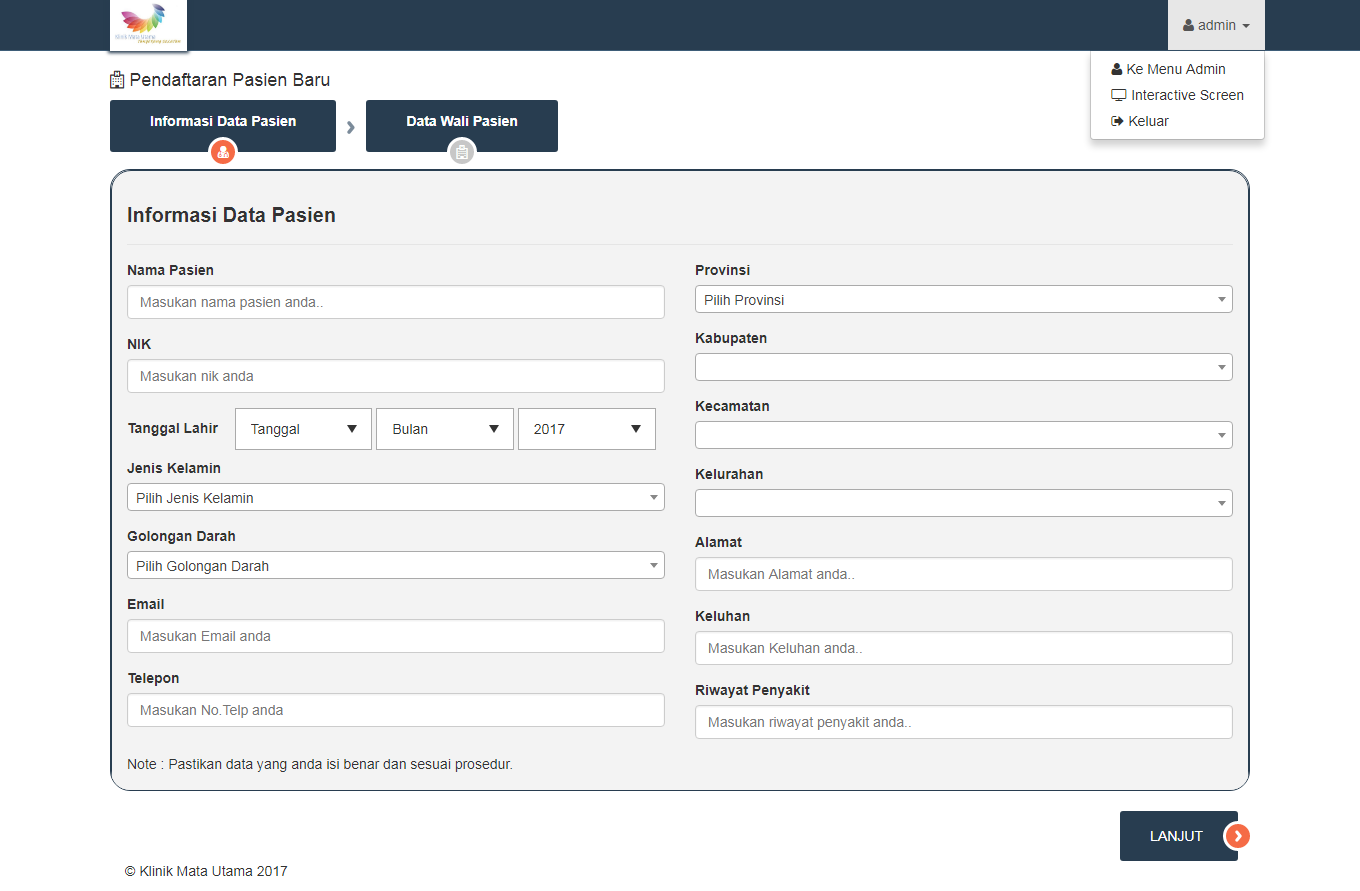Click the orange arrow icon beside LANJUT
Viewport: 1360px width, 891px height.
click(x=1238, y=836)
